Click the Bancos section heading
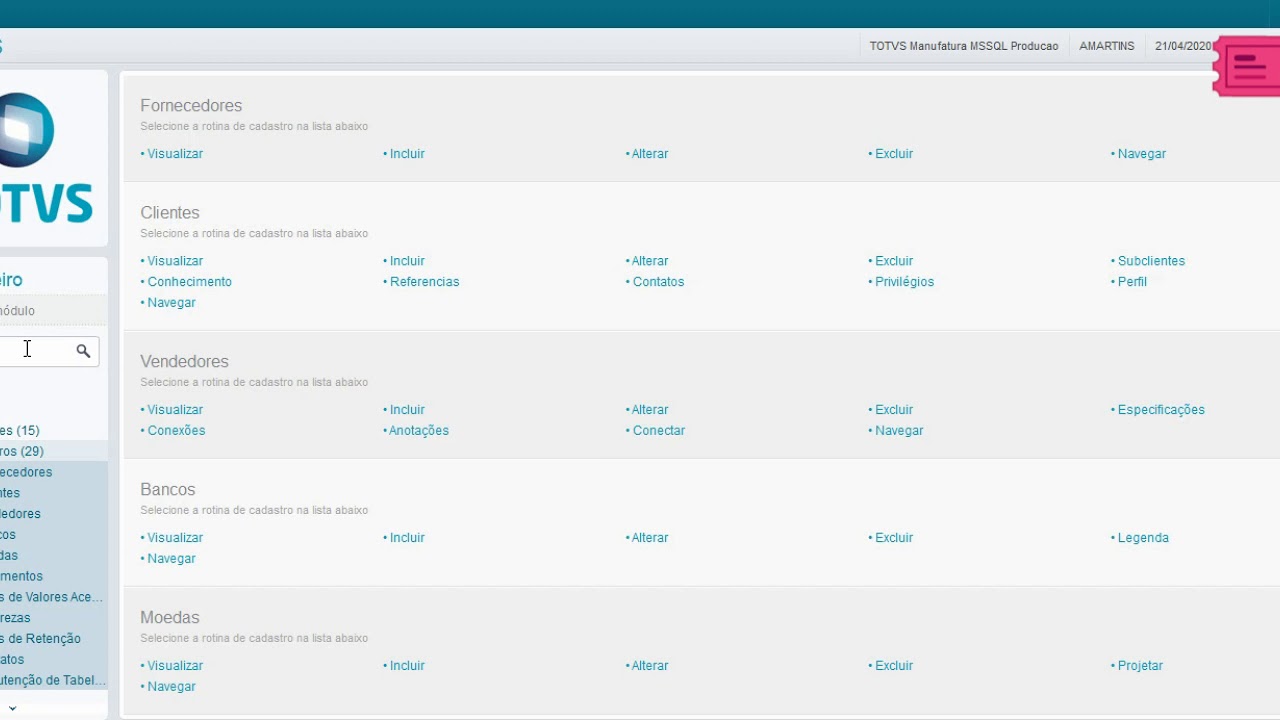 168,490
